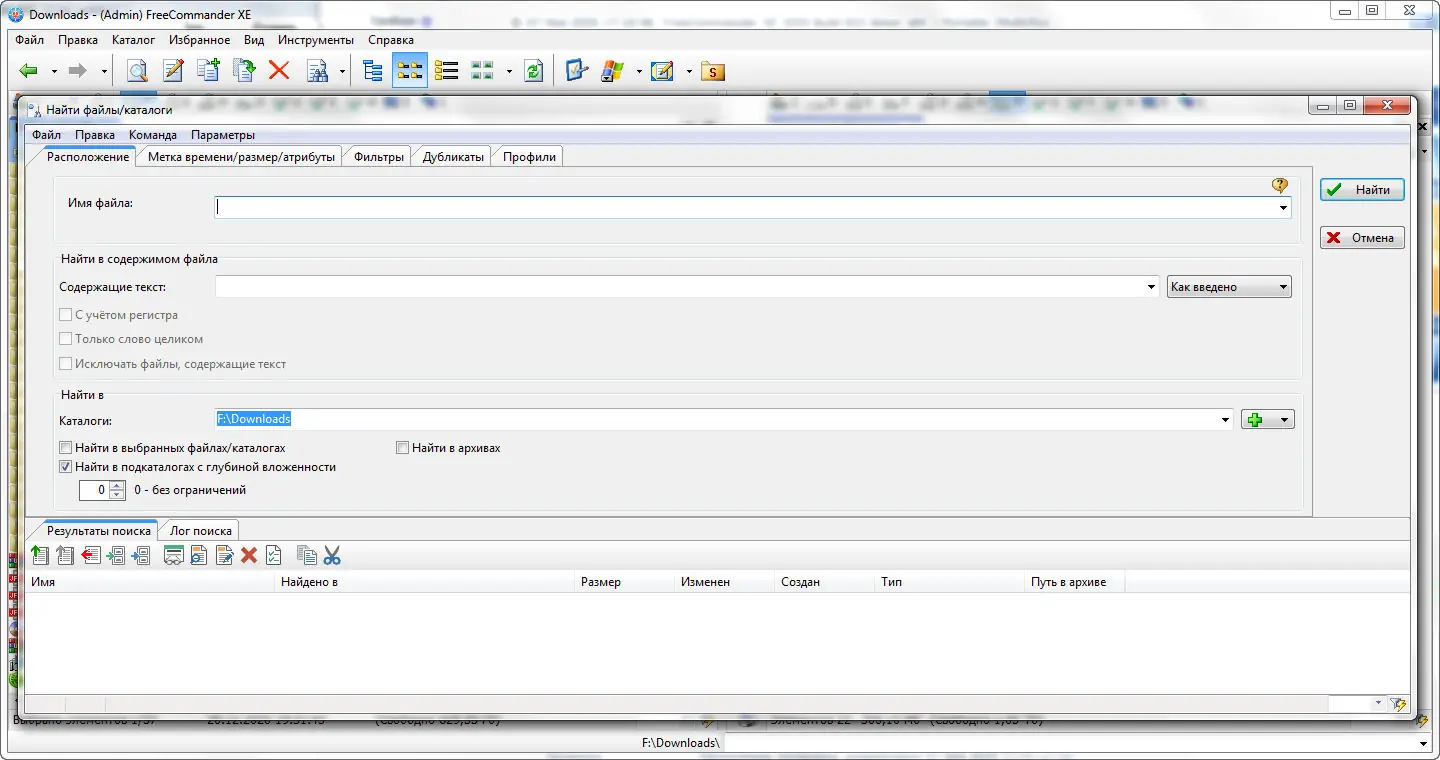This screenshot has height=760, width=1440.
Task: Uncheck 'Найти в подкаталогах с глубиной вложенности'
Action: click(65, 466)
